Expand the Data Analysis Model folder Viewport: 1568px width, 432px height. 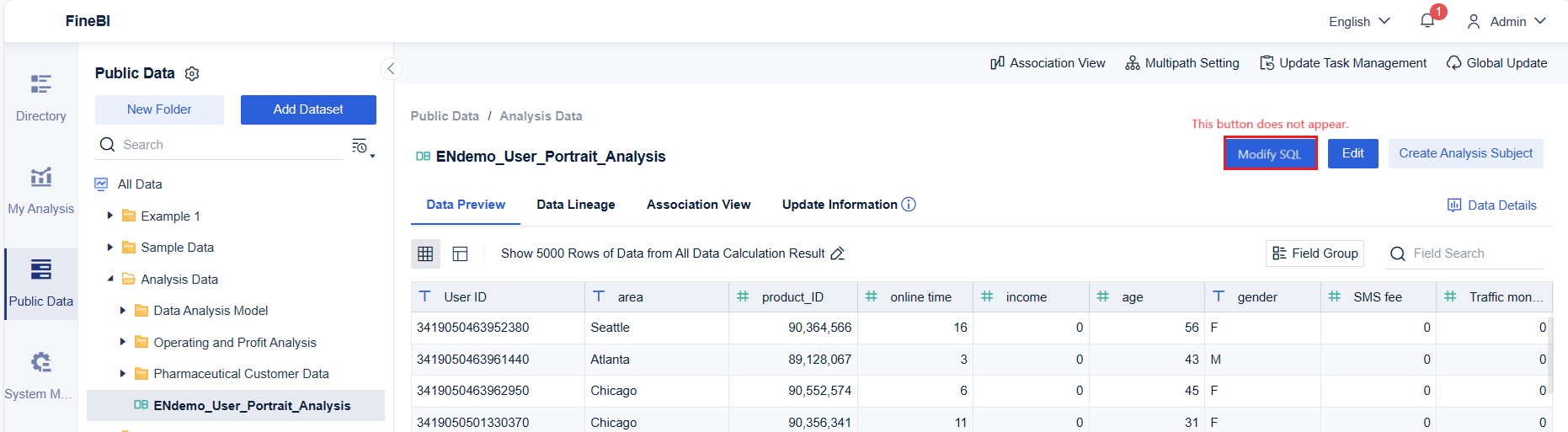pyautogui.click(x=123, y=311)
